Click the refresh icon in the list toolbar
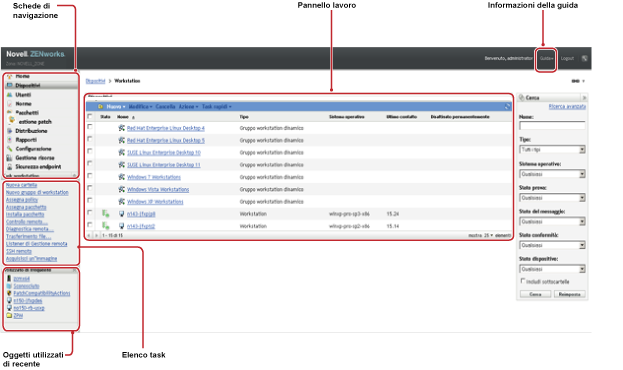This screenshot has width=623, height=370. [x=507, y=107]
